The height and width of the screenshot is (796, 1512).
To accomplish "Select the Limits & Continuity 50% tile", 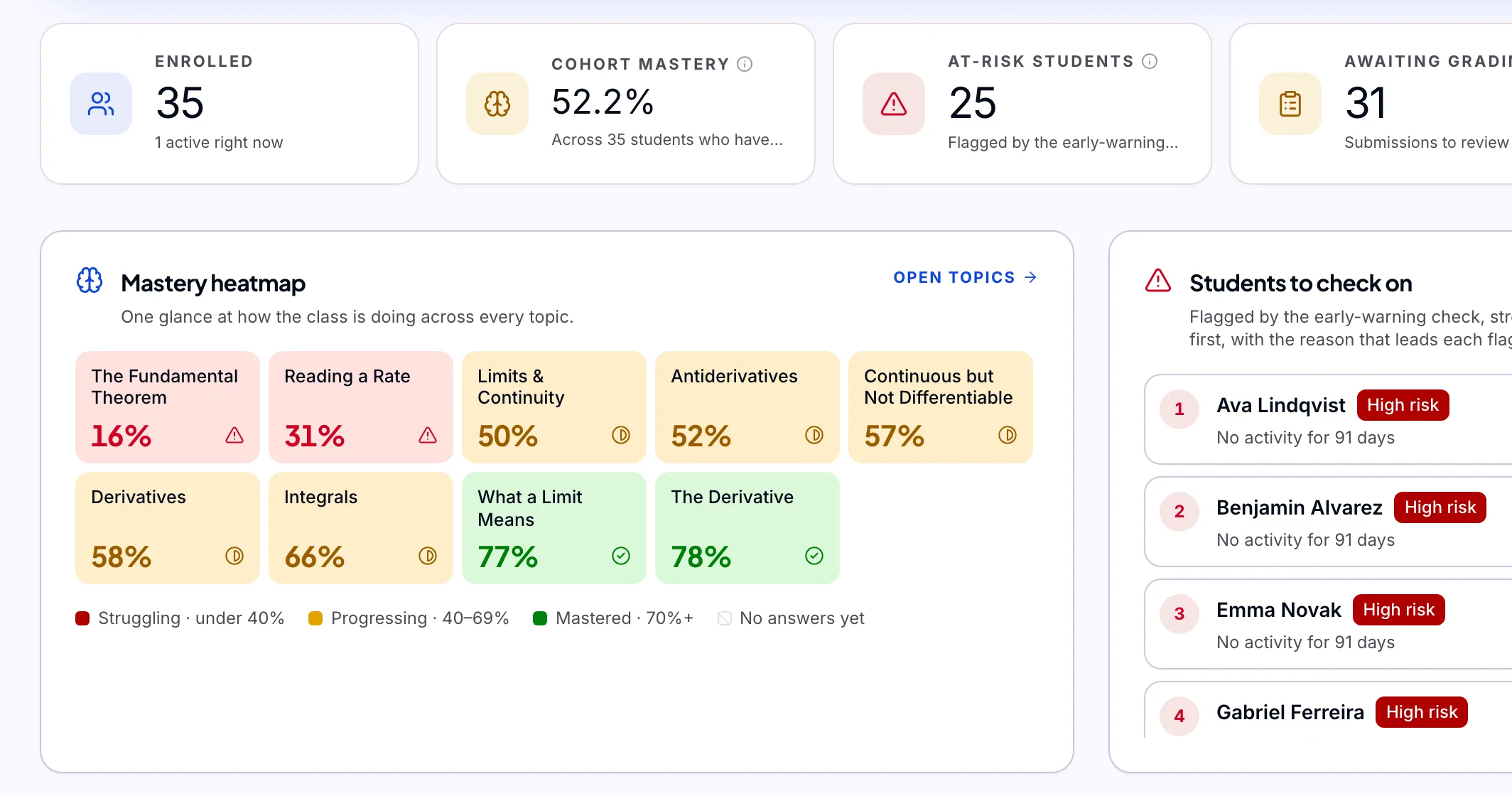I will (554, 407).
